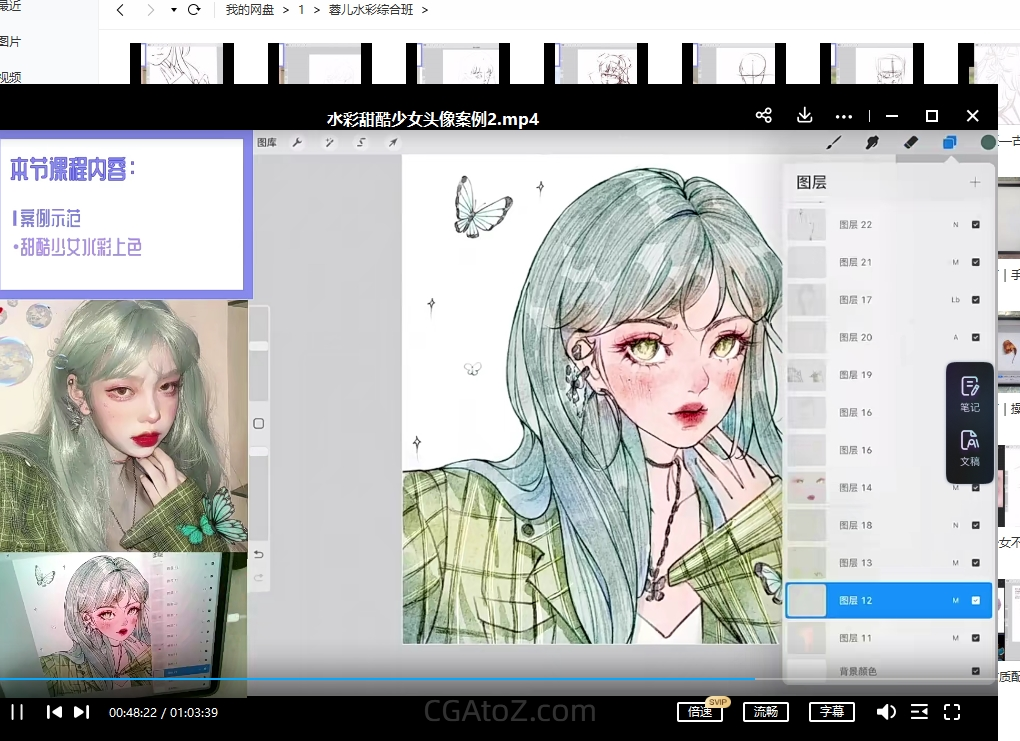Skip to the next video
Image resolution: width=1020 pixels, height=741 pixels.
coord(82,712)
